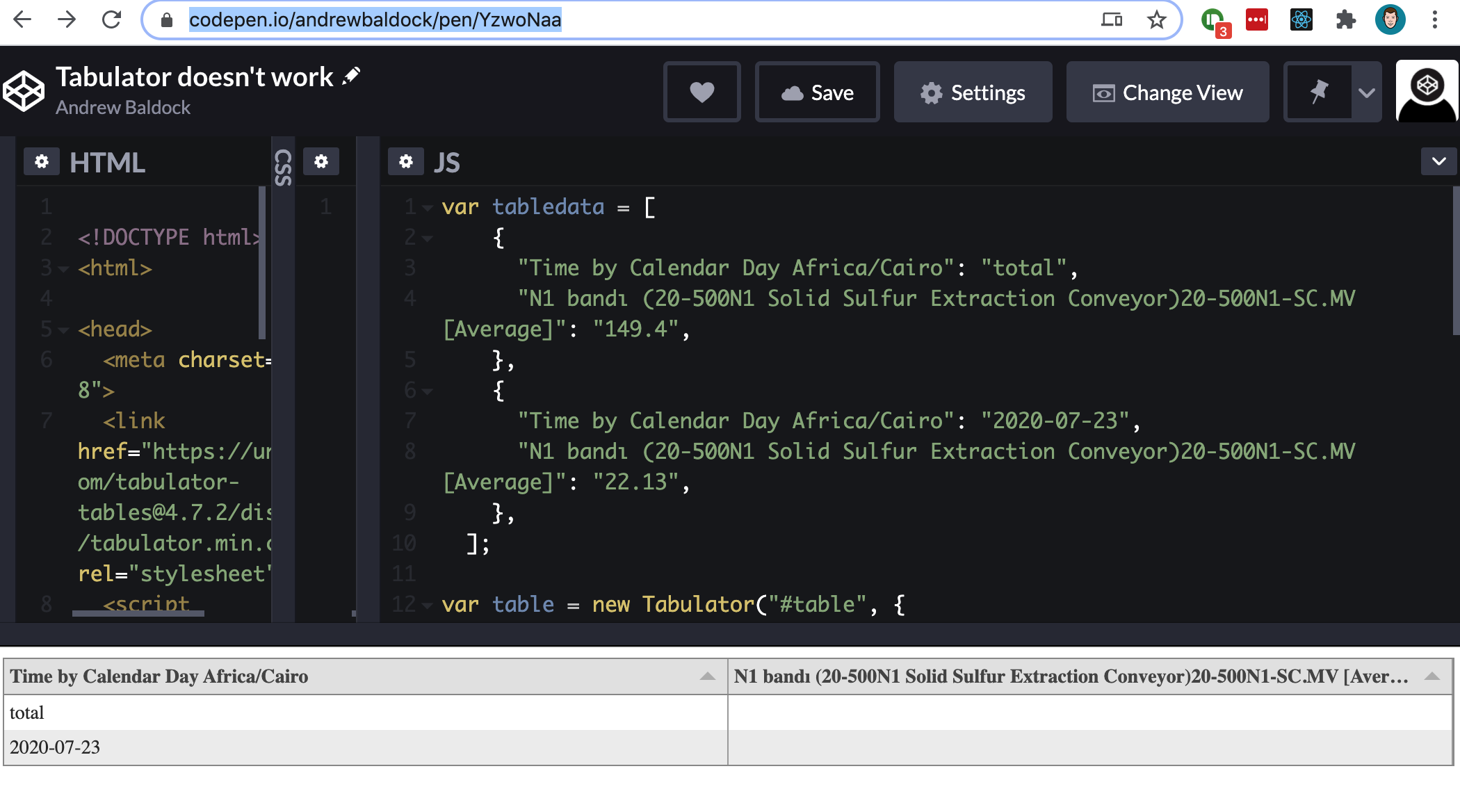The image size is (1460, 812).
Task: Select the 'total' table cell
Action: (x=366, y=713)
